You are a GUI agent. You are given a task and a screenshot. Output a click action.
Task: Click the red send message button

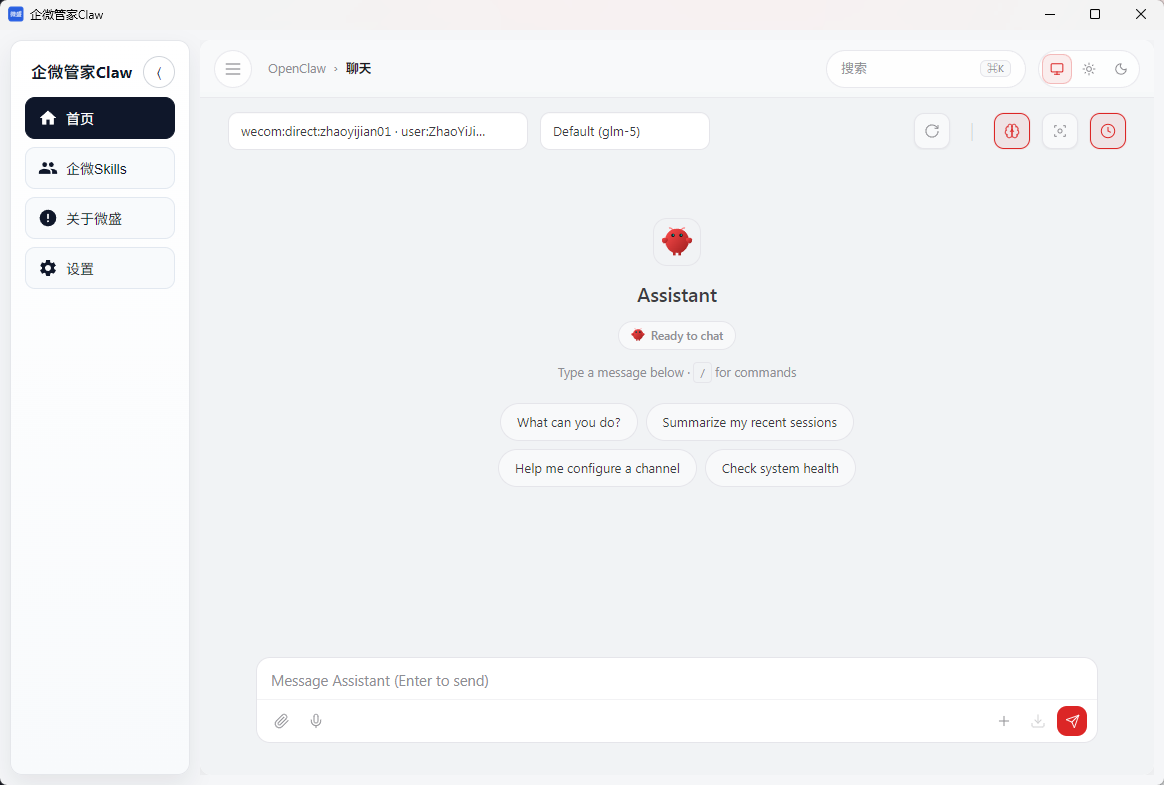coord(1072,721)
